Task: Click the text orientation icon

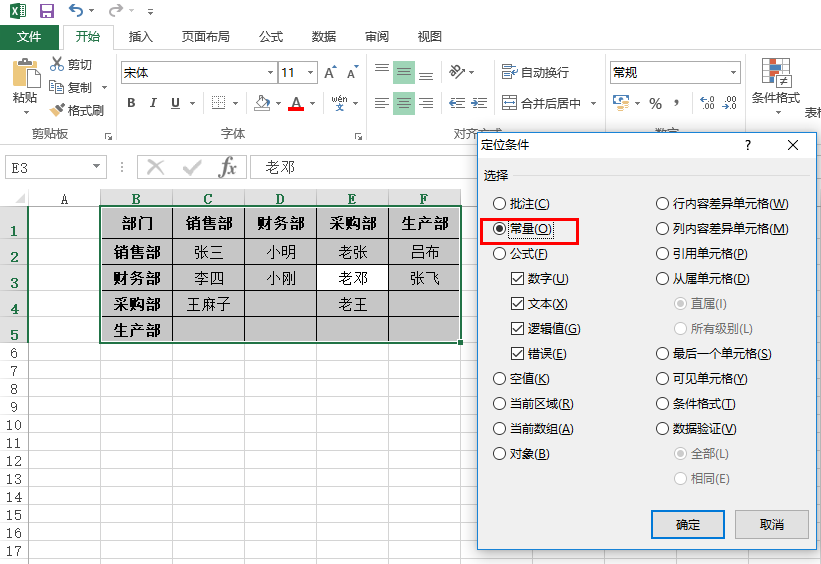Action: (x=457, y=71)
